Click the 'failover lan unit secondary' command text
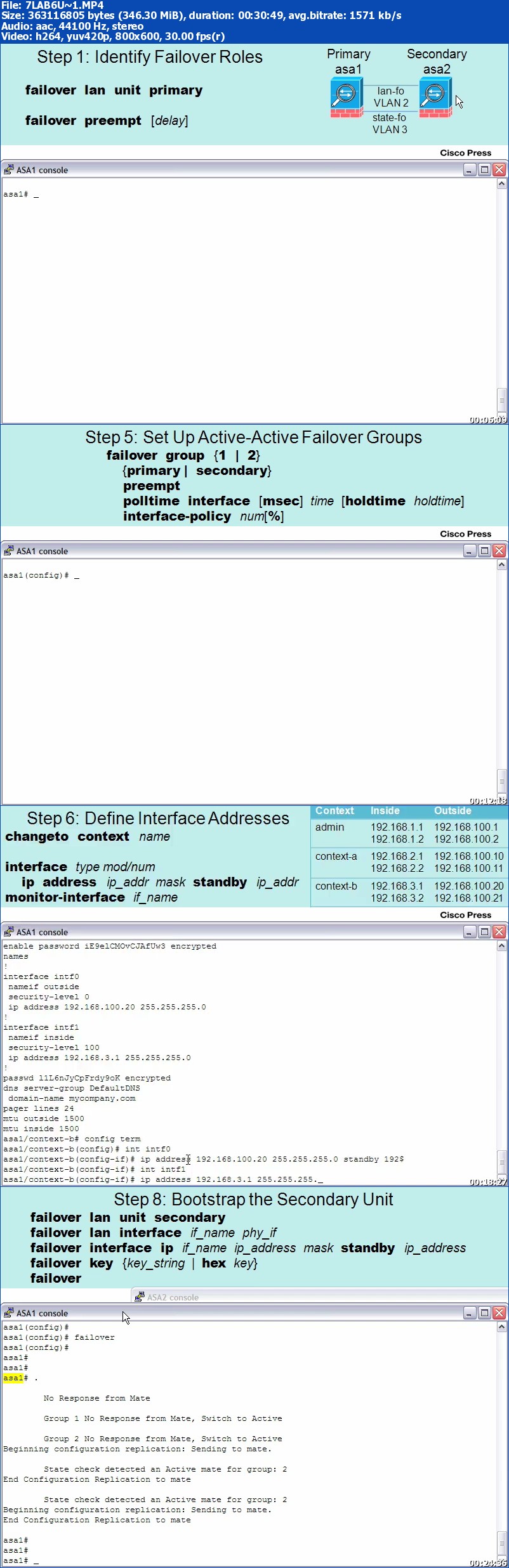The image size is (509, 1568). 128,1217
